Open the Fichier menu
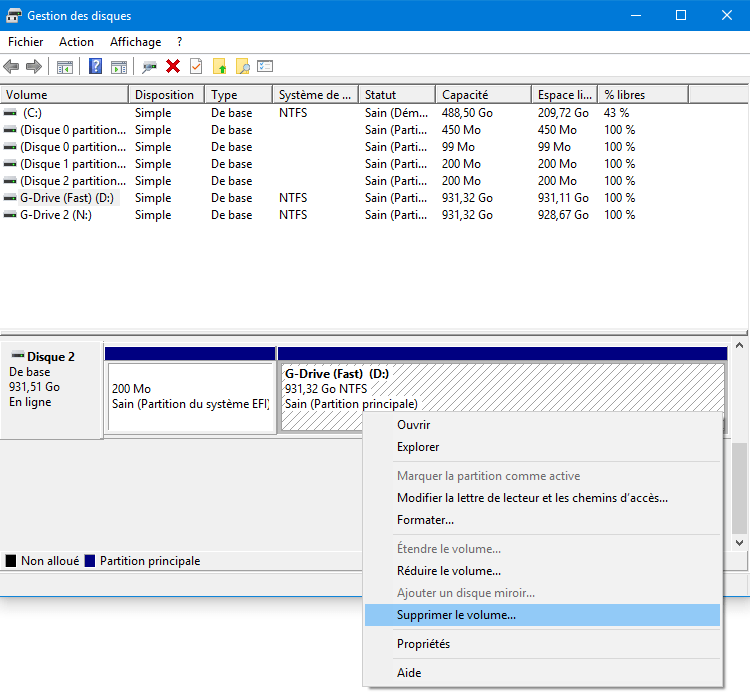750x693 pixels. click(x=25, y=42)
